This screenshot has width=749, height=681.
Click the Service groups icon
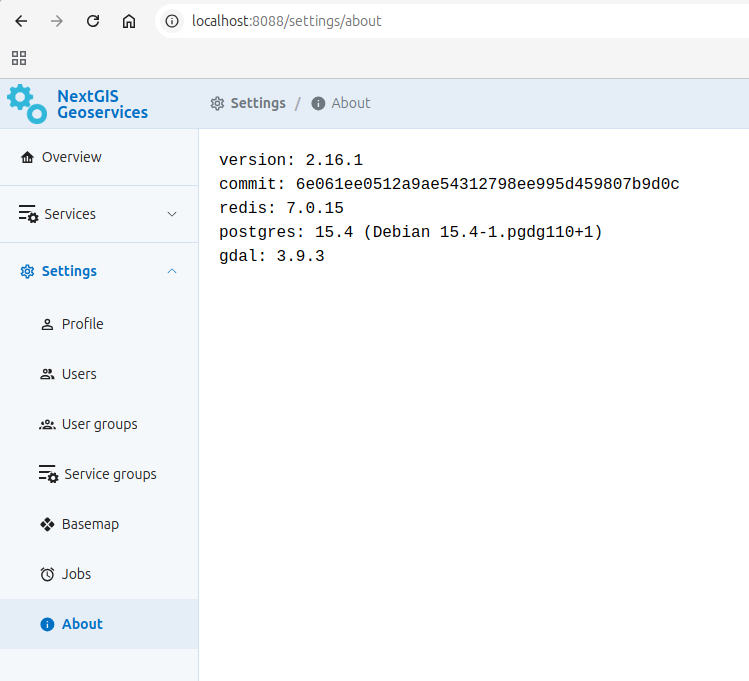point(48,474)
